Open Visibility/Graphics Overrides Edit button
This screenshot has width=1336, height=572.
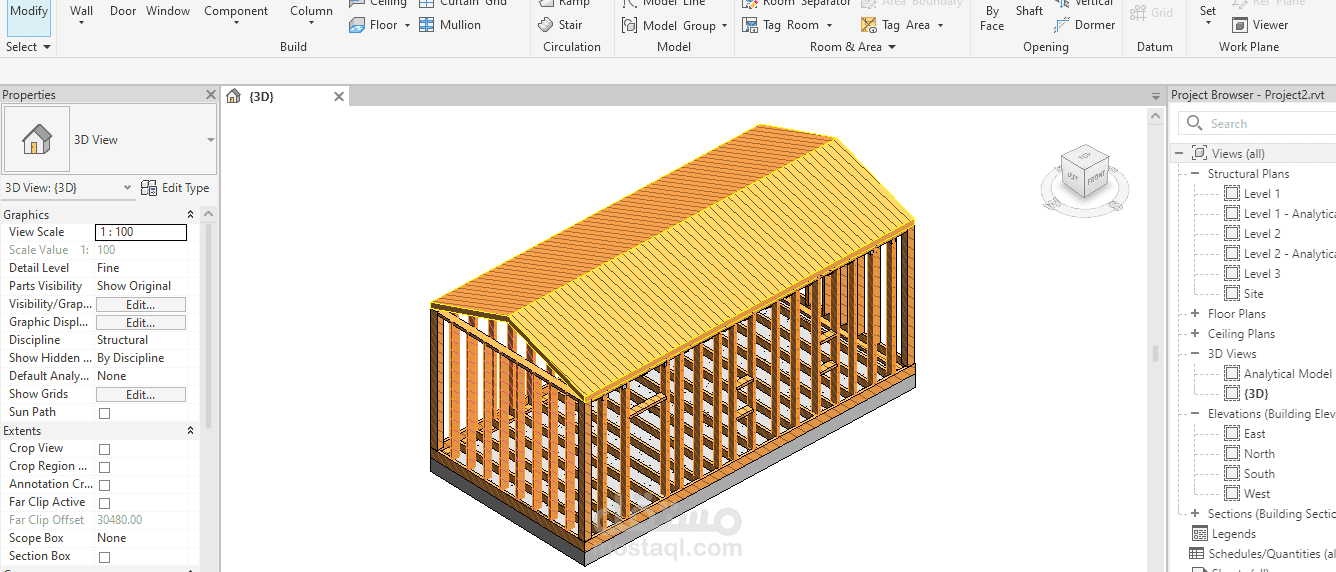coord(141,304)
